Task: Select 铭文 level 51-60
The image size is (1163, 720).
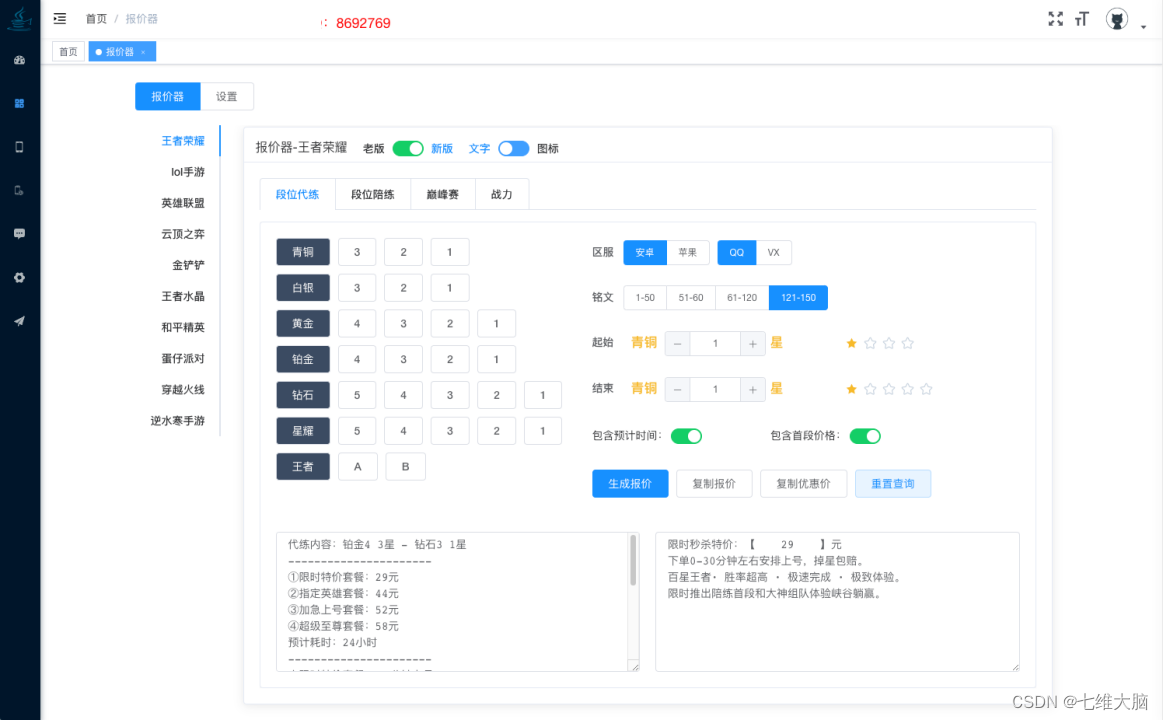Action: tap(691, 297)
